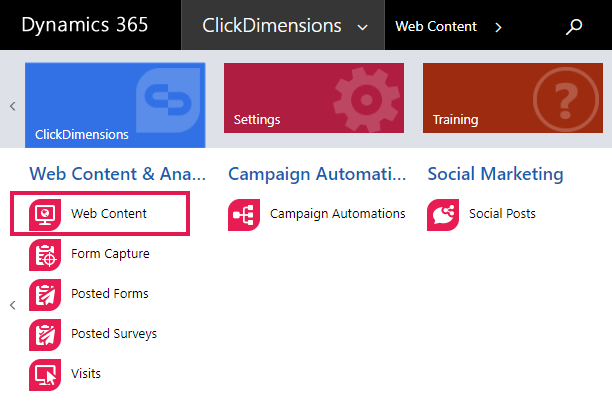Open the Form Capture link
The height and width of the screenshot is (405, 612).
110,254
